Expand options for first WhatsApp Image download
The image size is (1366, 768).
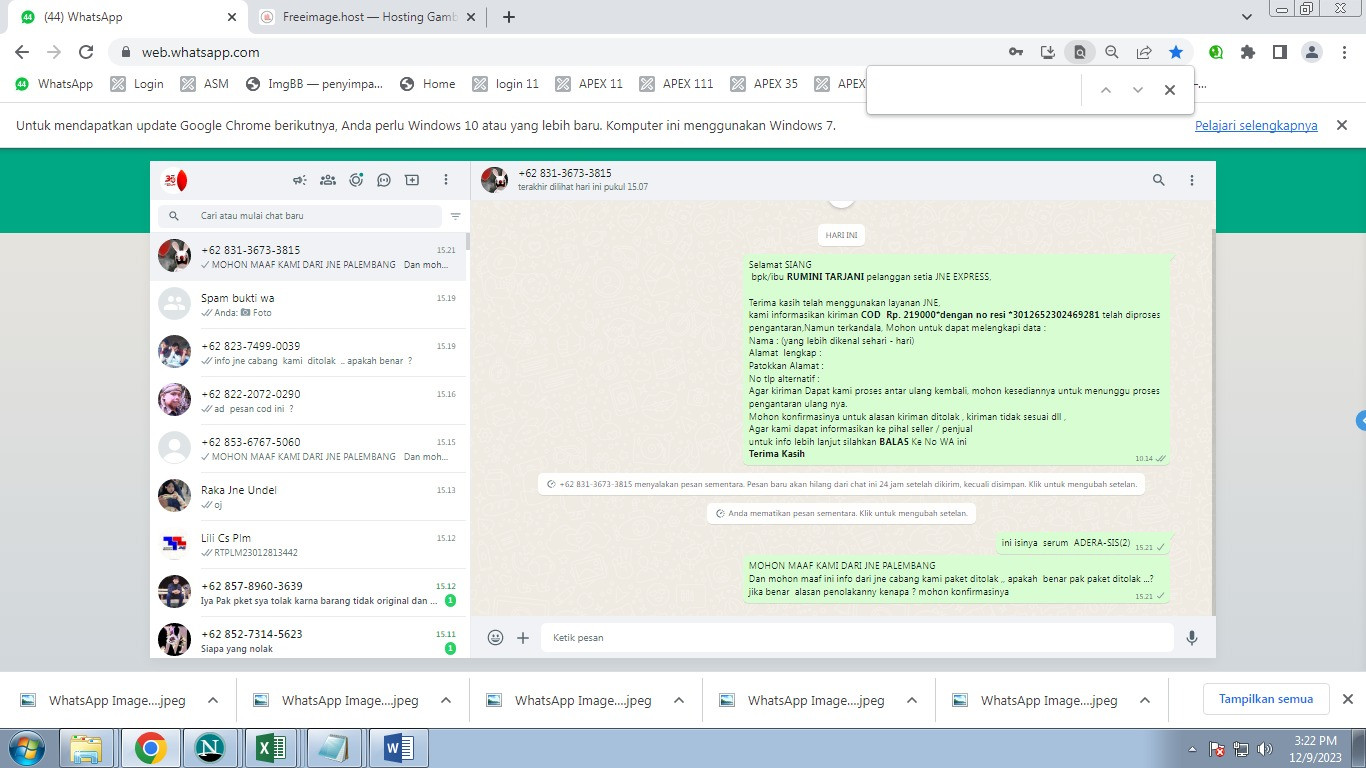pyautogui.click(x=213, y=700)
